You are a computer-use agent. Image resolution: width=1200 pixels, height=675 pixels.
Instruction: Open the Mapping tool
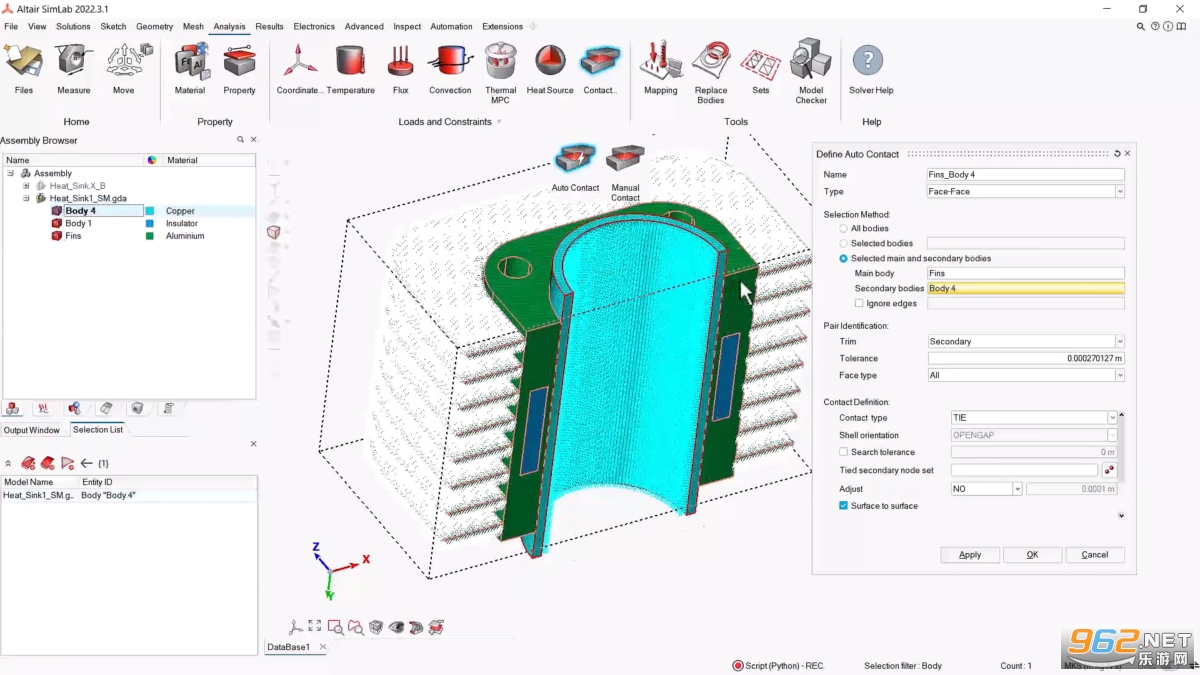[660, 68]
